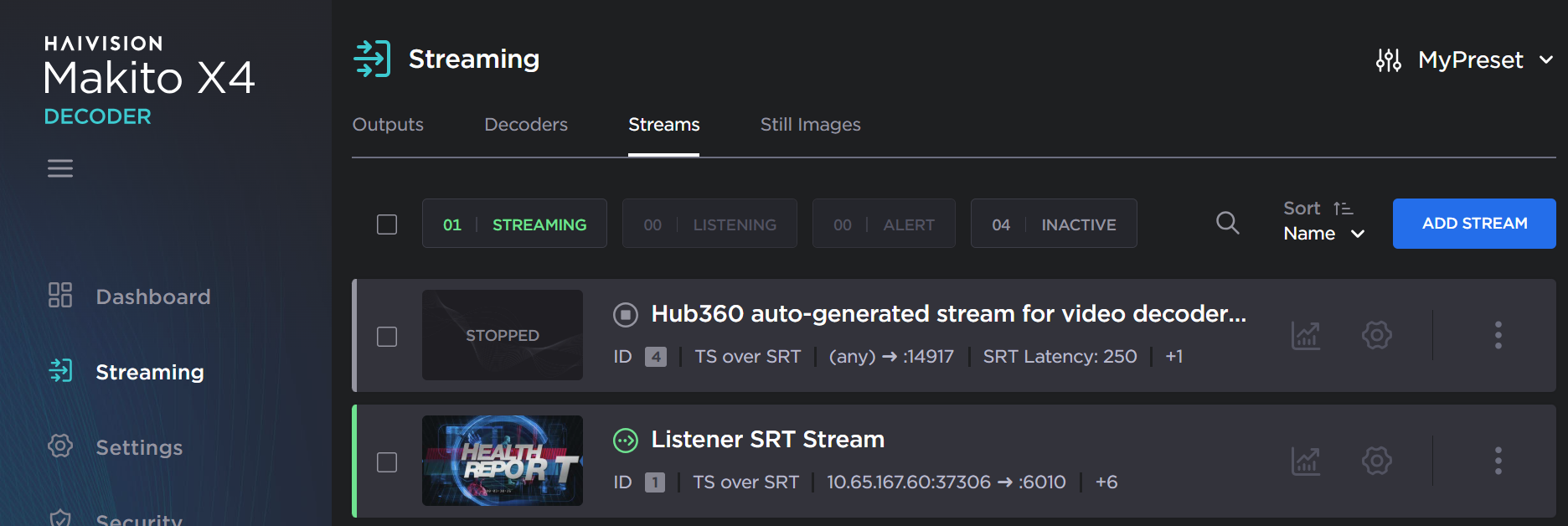1568x526 pixels.
Task: Click the stopped status icon for Hub360
Action: click(626, 314)
